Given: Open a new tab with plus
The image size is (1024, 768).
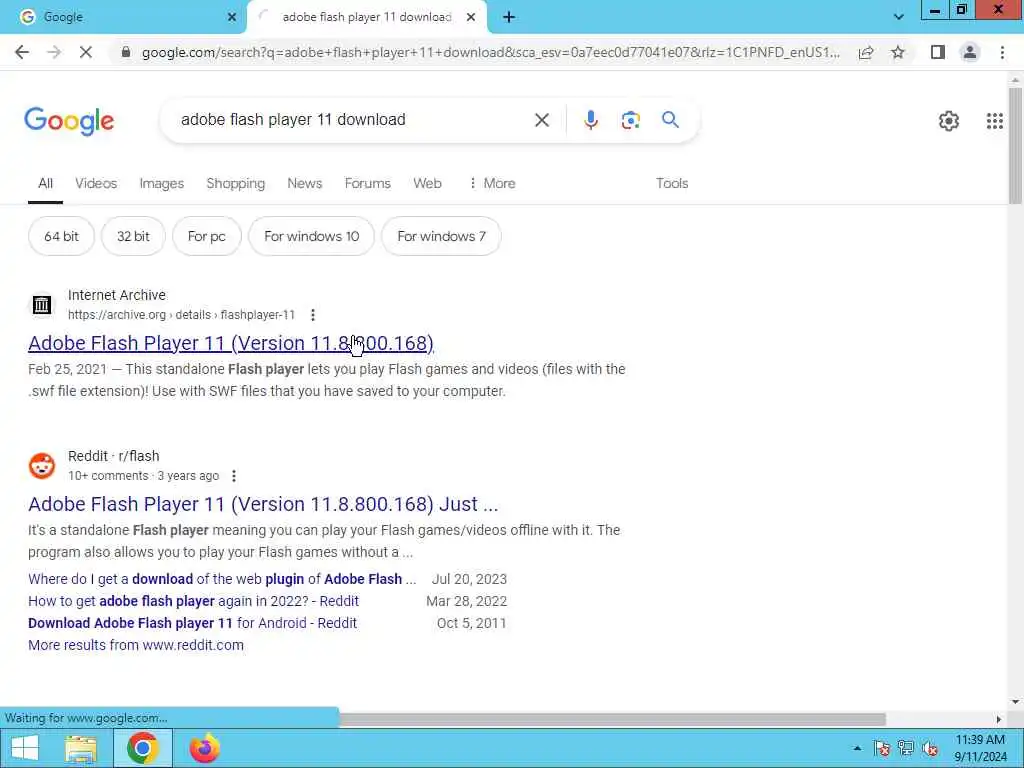Looking at the screenshot, I should pos(509,17).
